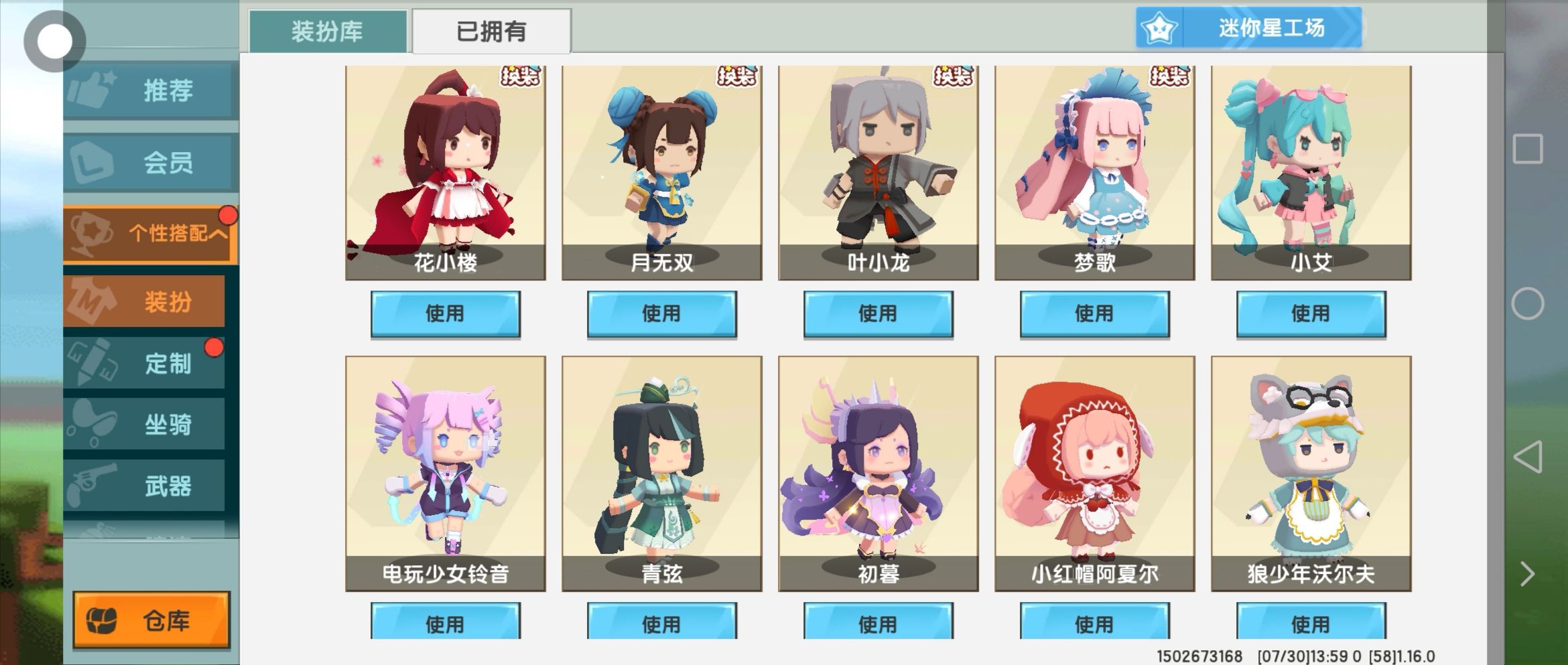This screenshot has width=1568, height=665.
Task: Collapse the 个性搭配 sidebar section
Action: pos(151,233)
